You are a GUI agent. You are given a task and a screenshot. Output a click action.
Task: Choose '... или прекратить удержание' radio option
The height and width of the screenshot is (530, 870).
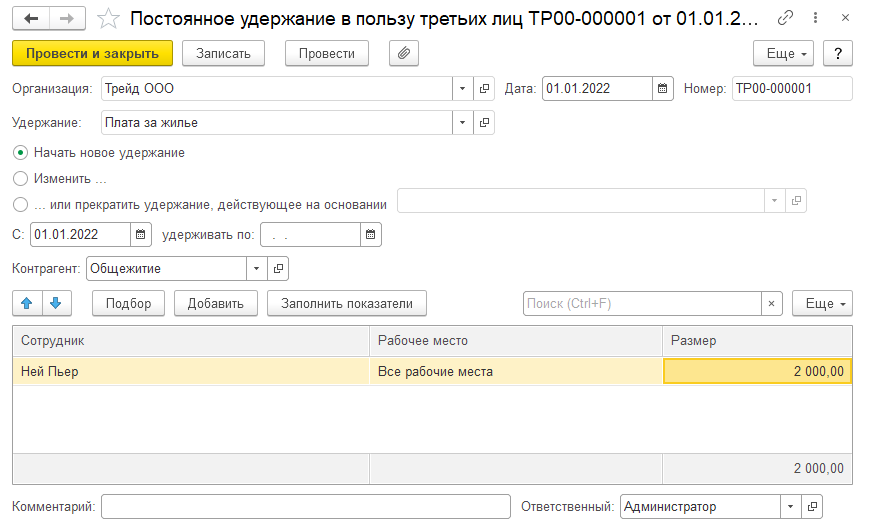(20, 204)
